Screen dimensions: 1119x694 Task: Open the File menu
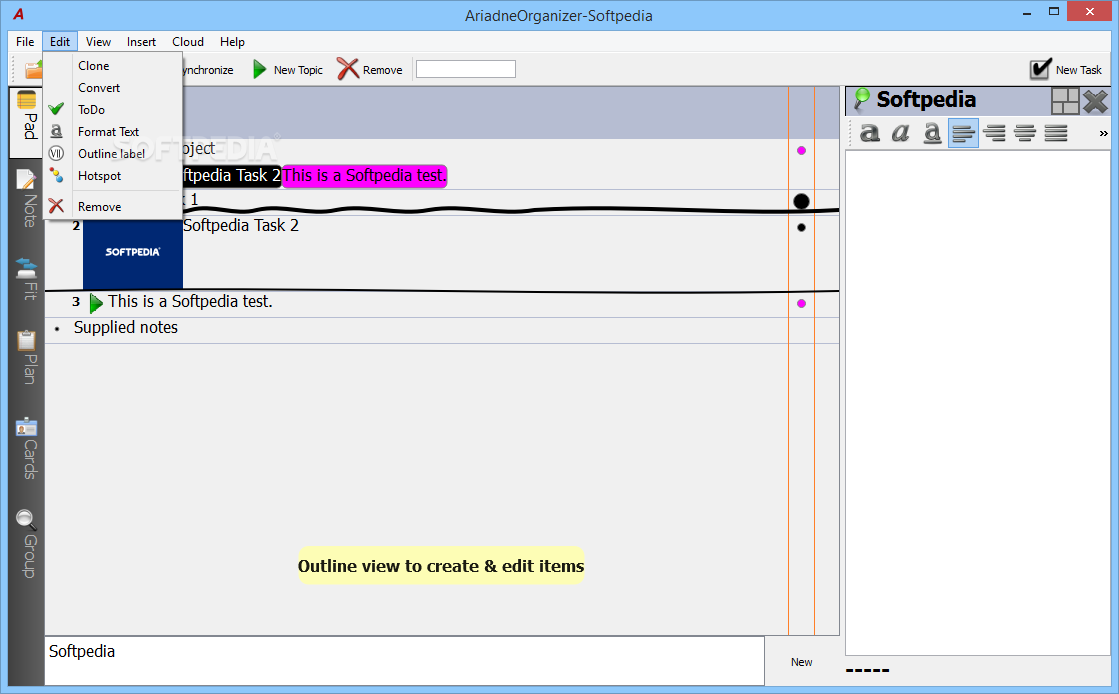25,41
